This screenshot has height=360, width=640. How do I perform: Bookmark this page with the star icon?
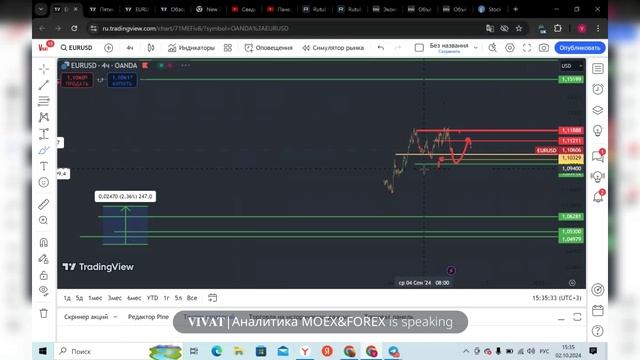click(x=519, y=28)
